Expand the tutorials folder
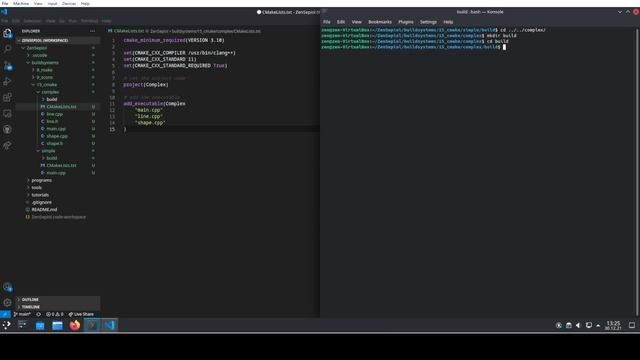Viewport: 640px width, 360px height. pyautogui.click(x=58, y=195)
